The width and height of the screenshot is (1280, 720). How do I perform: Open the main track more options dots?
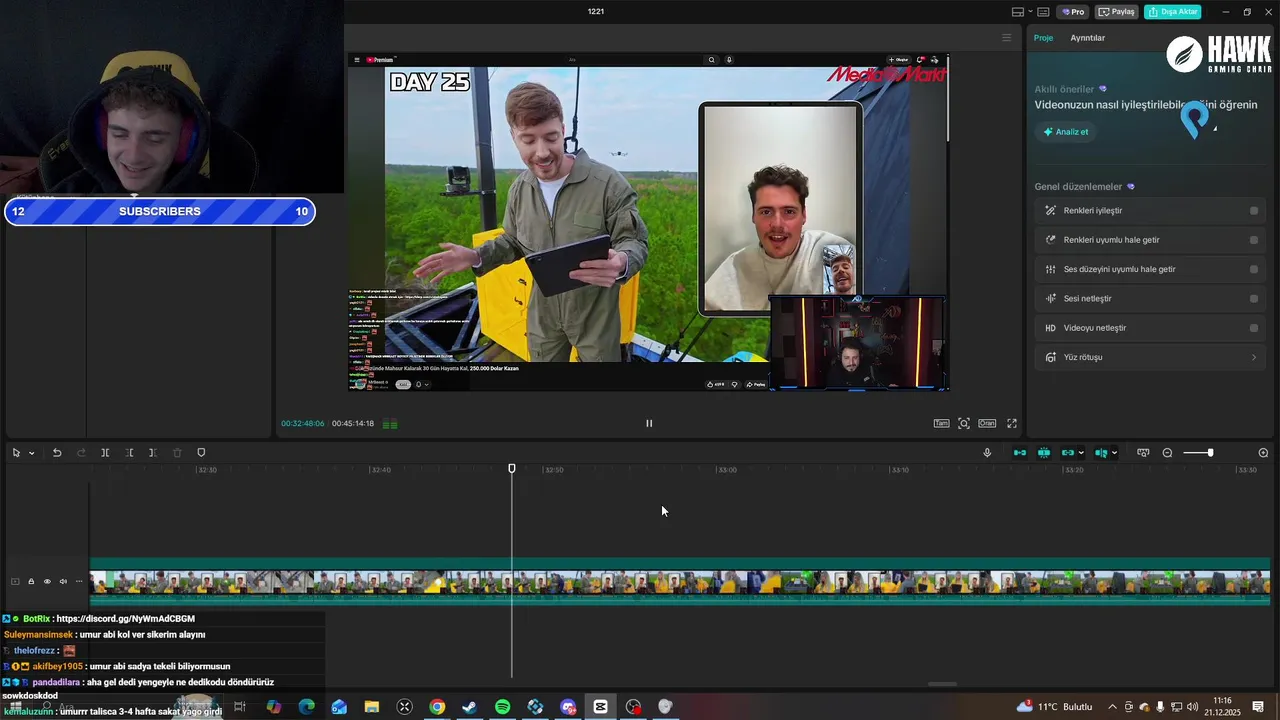click(79, 581)
